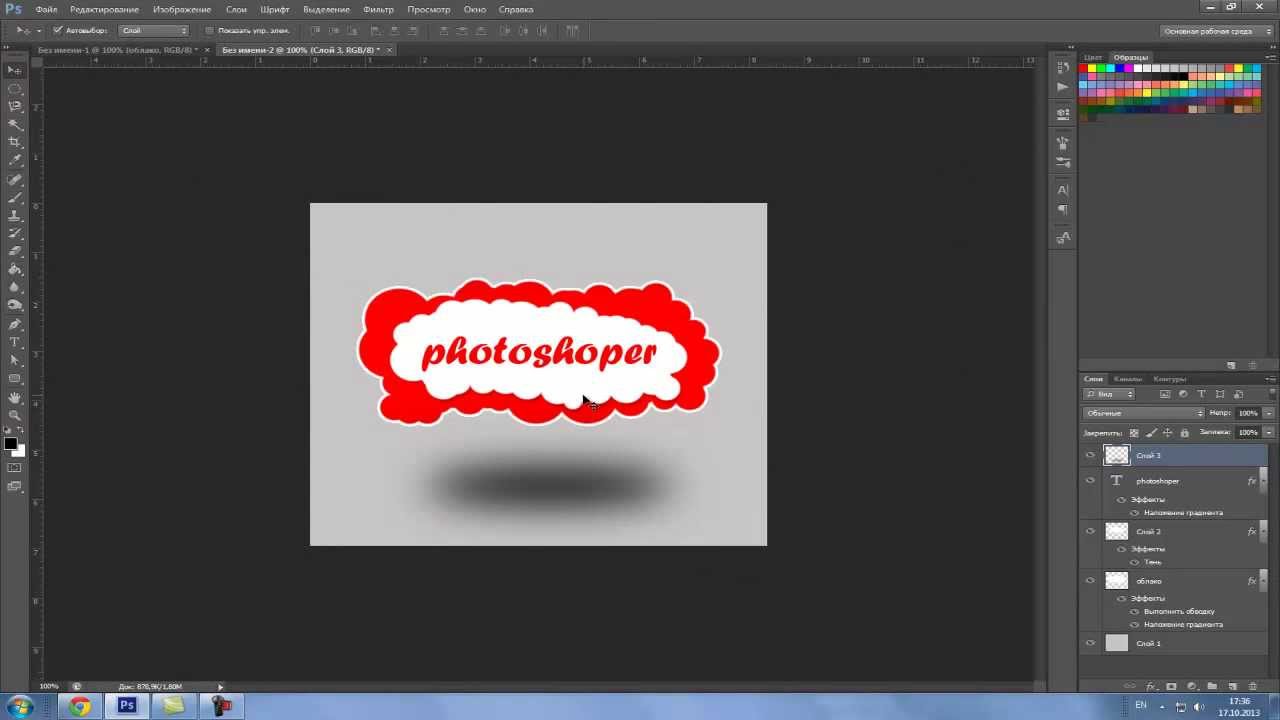Pick the Horizontal Type tool
Image resolution: width=1280 pixels, height=720 pixels.
(x=14, y=342)
